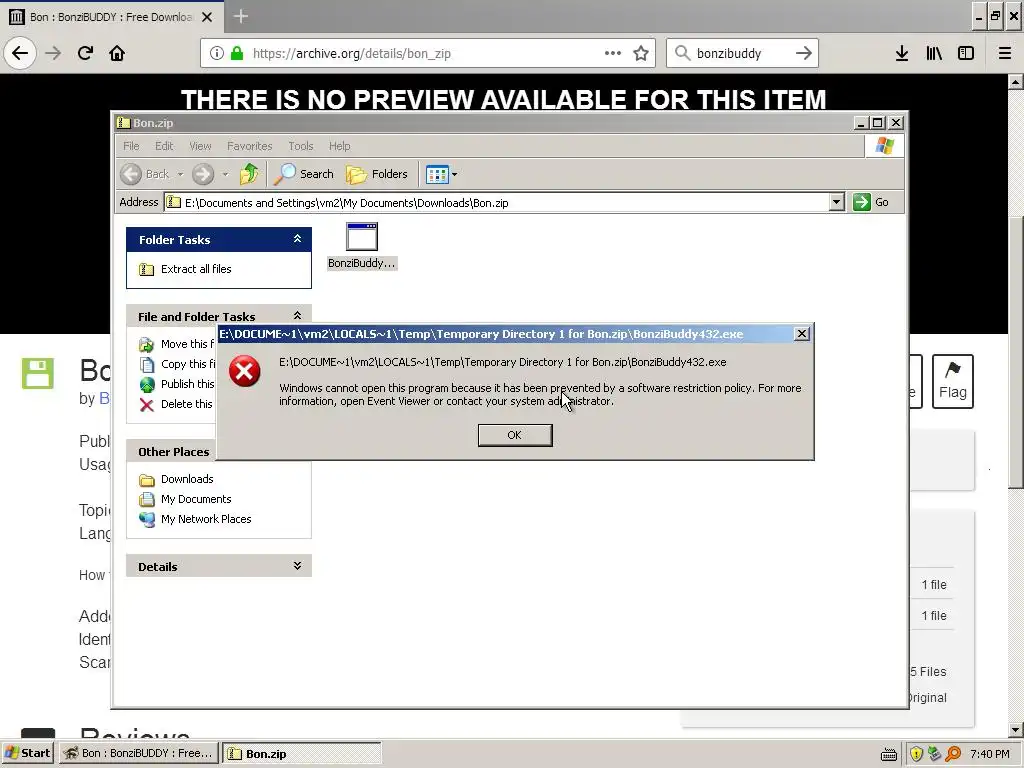Click the Start button
Screen dimensions: 1024x768
pos(28,753)
